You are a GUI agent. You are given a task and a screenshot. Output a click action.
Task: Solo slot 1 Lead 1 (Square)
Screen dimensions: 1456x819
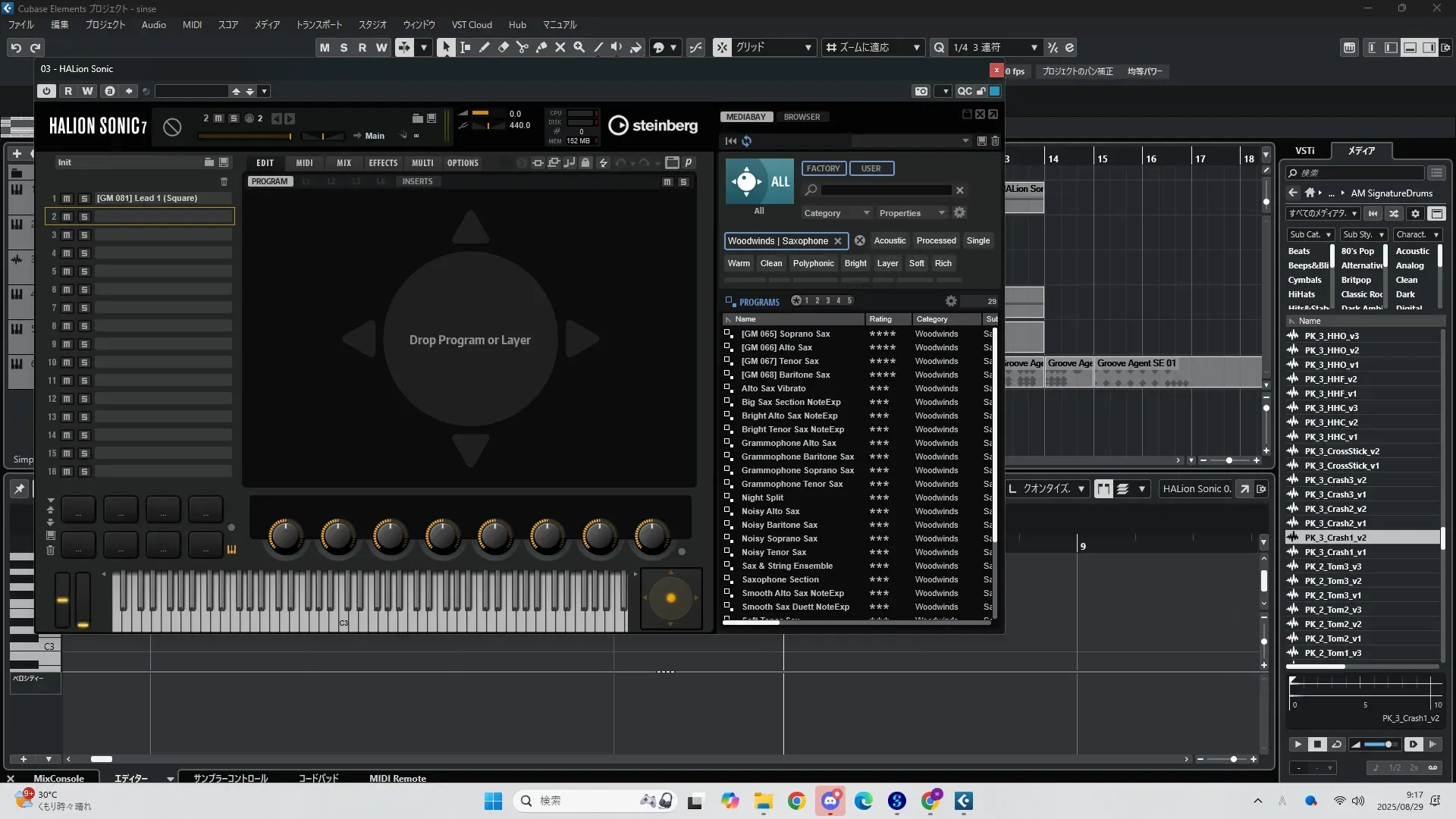[84, 199]
